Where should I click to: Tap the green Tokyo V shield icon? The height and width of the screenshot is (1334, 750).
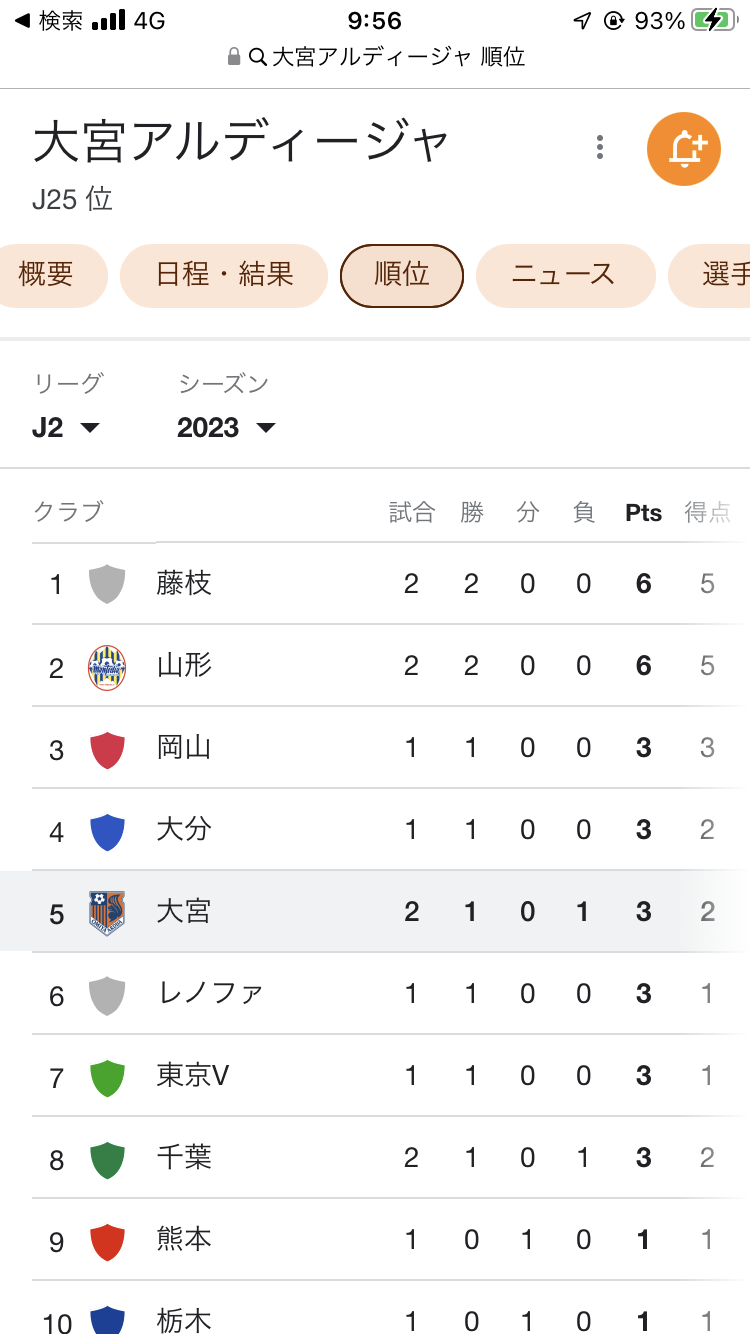107,1077
